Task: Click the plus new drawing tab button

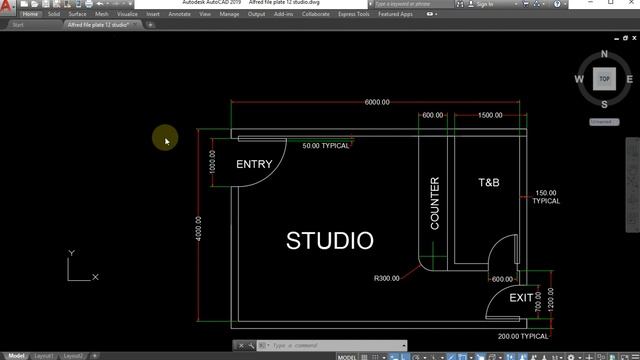Action: 150,25
